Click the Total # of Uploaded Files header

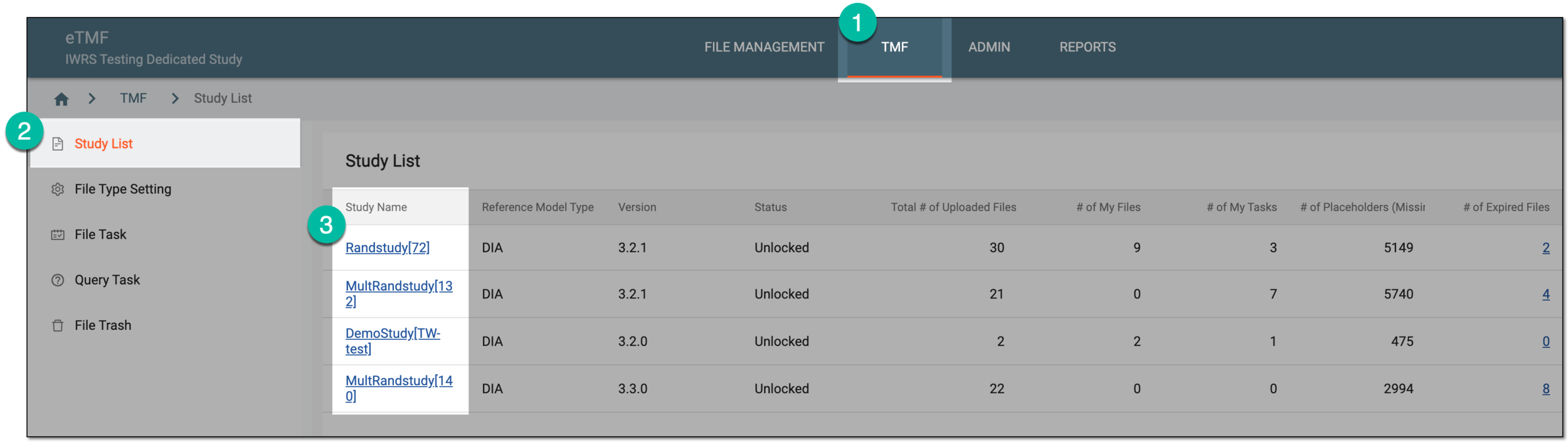[953, 208]
